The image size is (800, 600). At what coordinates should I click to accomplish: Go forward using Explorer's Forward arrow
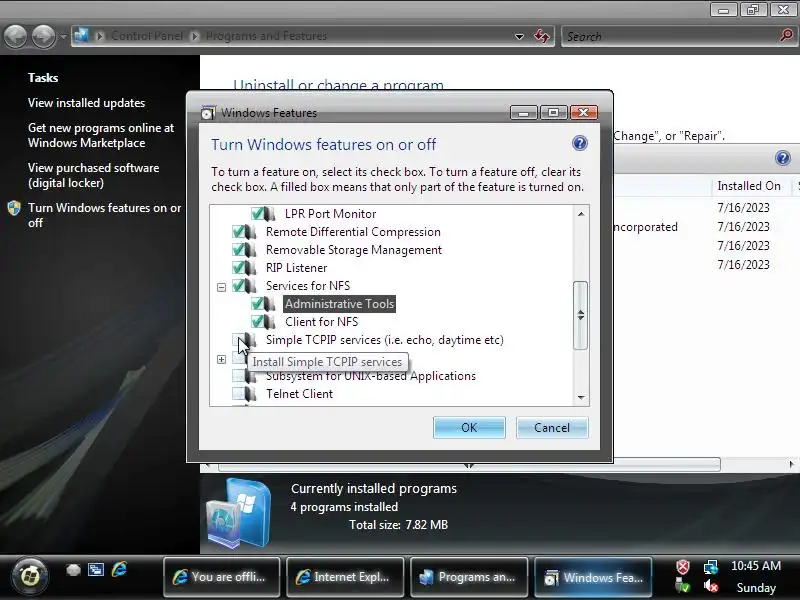[43, 36]
